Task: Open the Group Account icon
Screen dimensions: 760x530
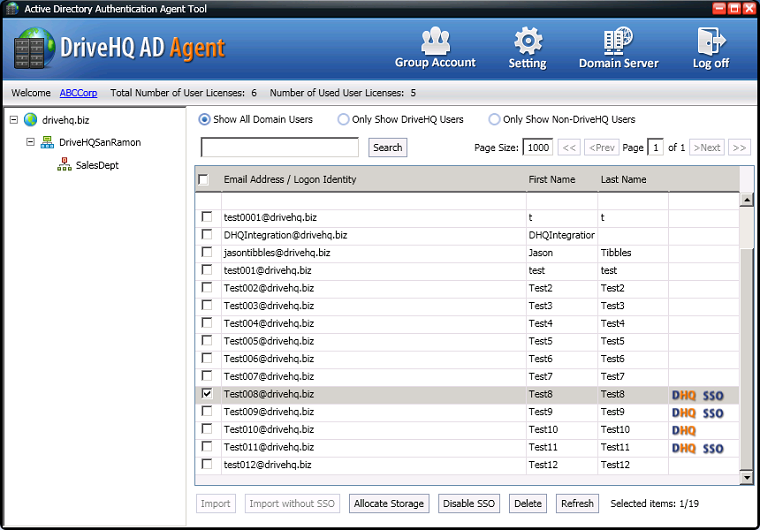Action: [435, 41]
